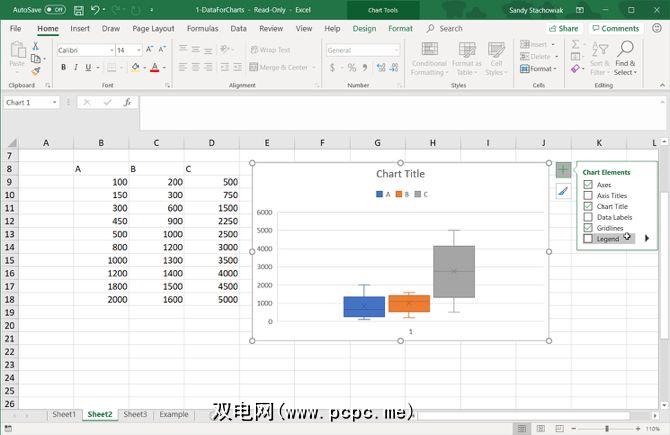Click the red Font Color icon
Image resolution: width=670 pixels, height=435 pixels.
pos(155,67)
